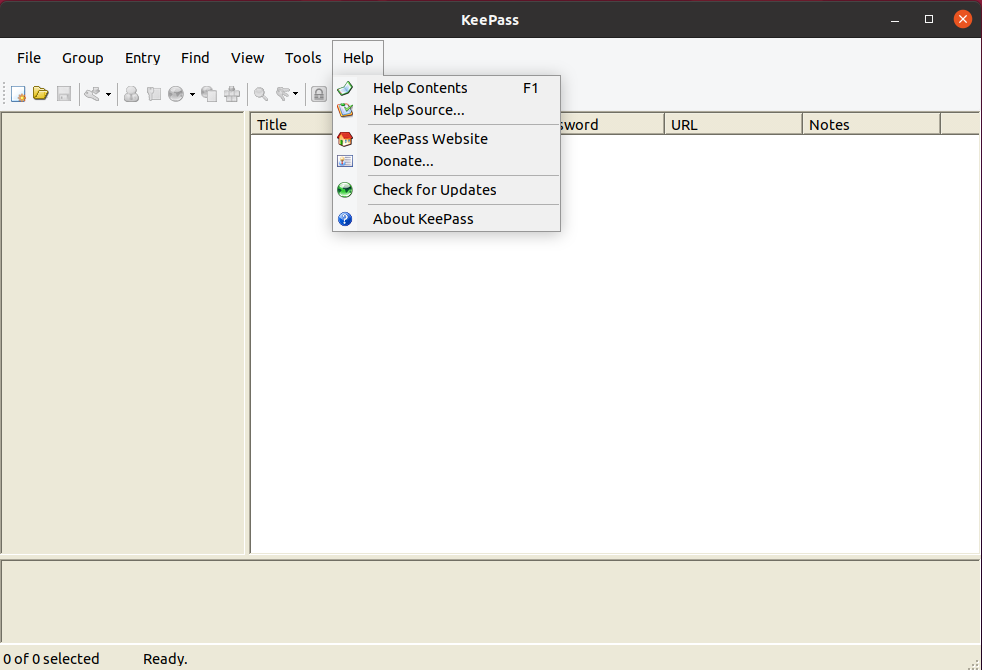
Task: Minimize the KeePass window
Action: 895,19
